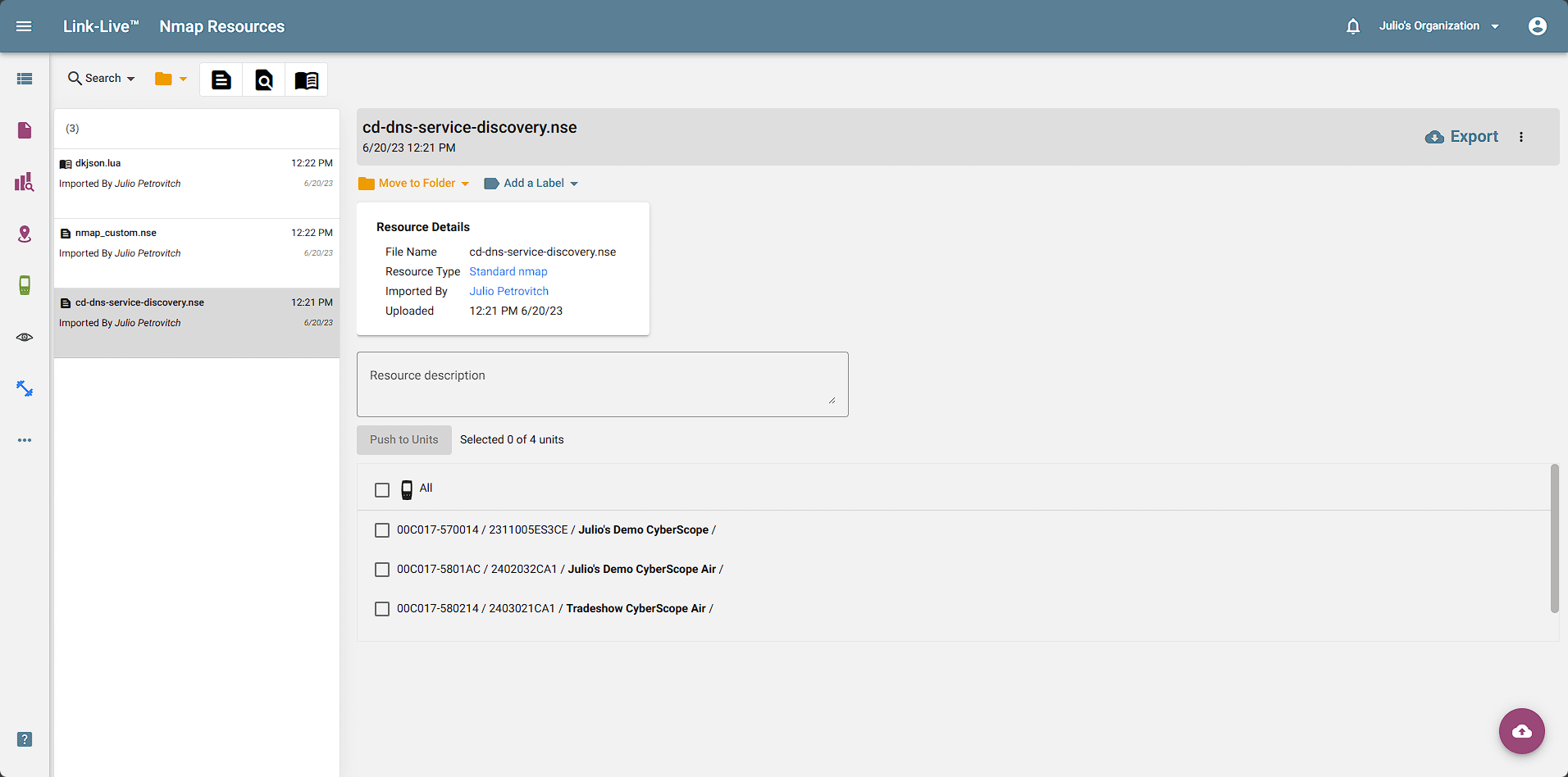
Task: Select the Units device icon in sidebar
Action: [x=24, y=285]
